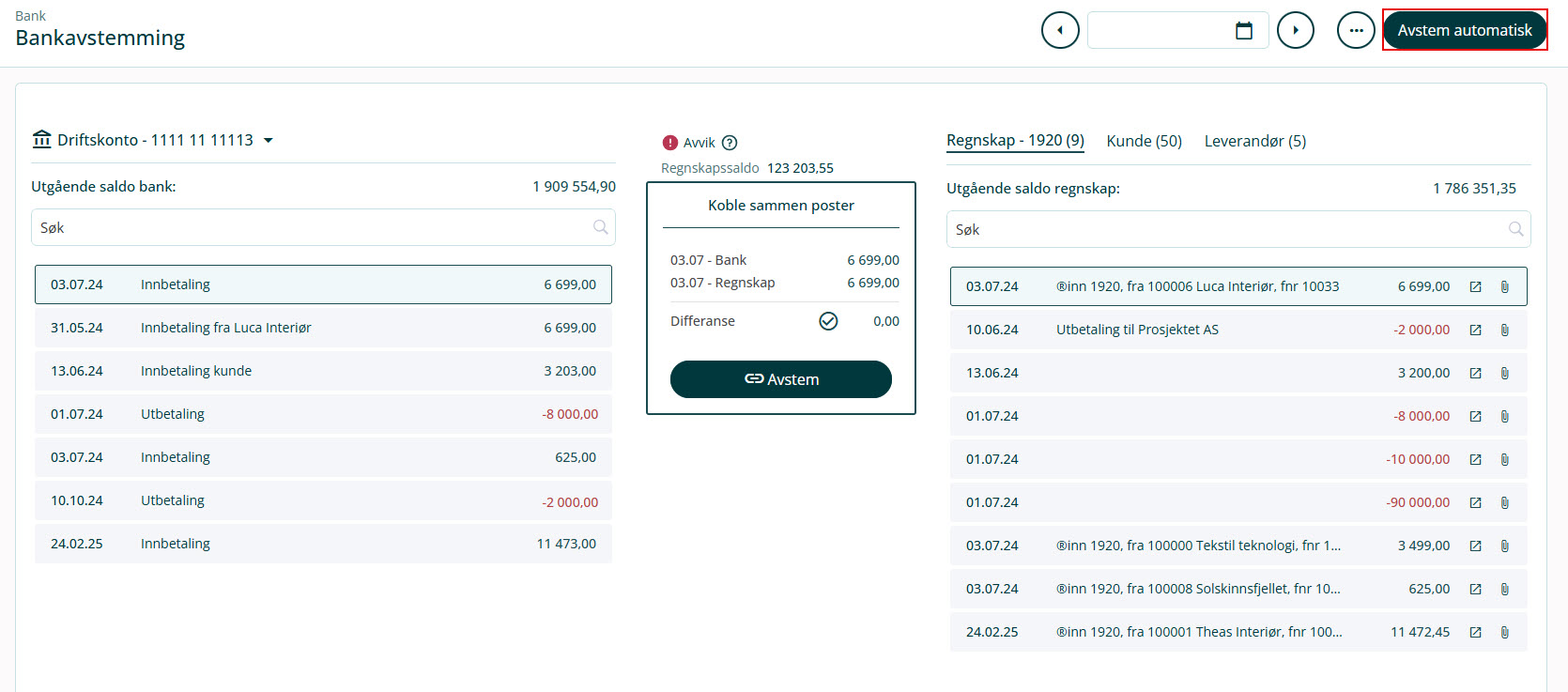Open the more options ellipsis menu
The width and height of the screenshot is (1568, 692).
coord(1356,30)
